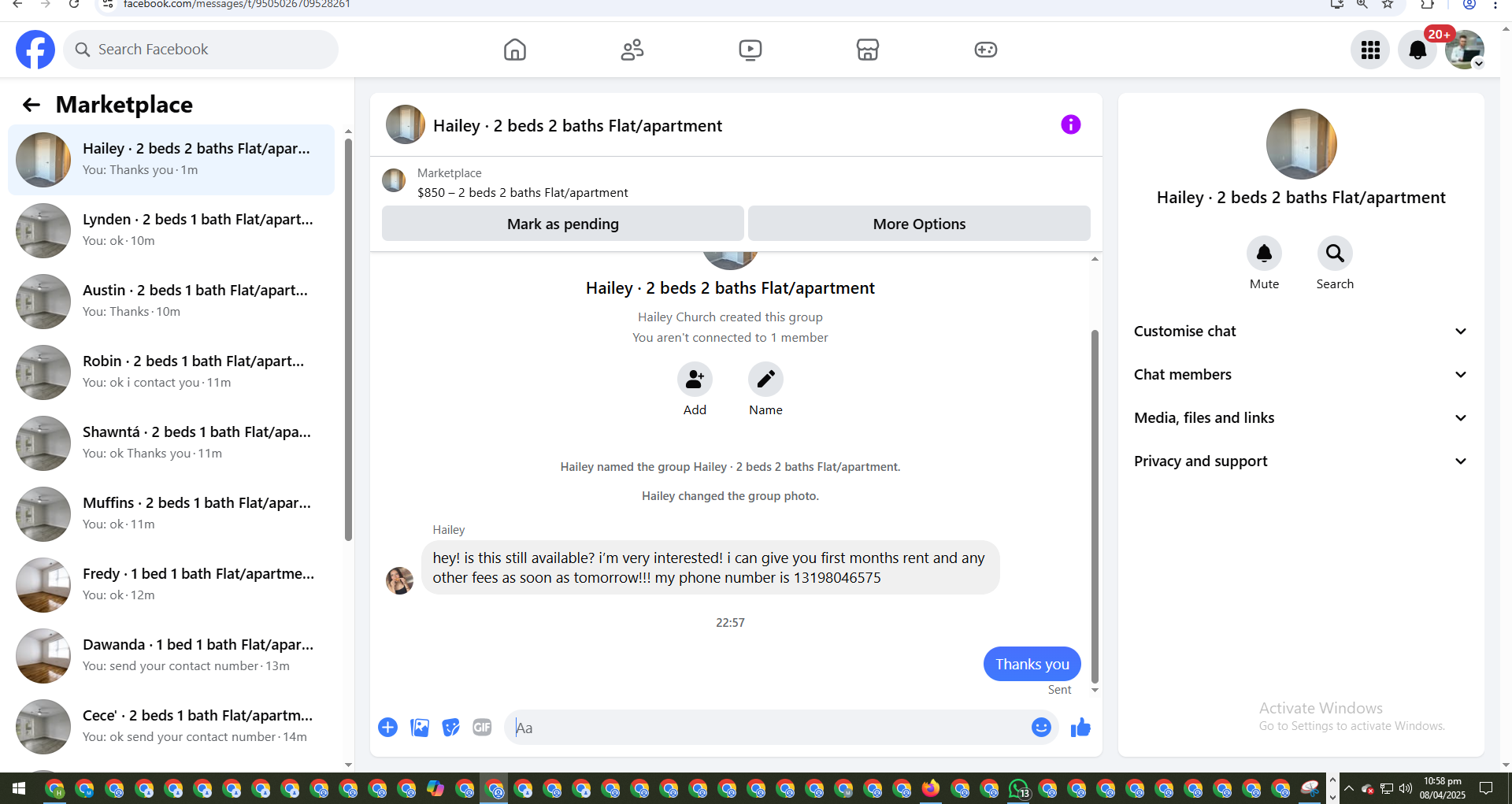This screenshot has width=1512, height=804.
Task: Mute the conversation with bell icon
Action: point(1264,254)
